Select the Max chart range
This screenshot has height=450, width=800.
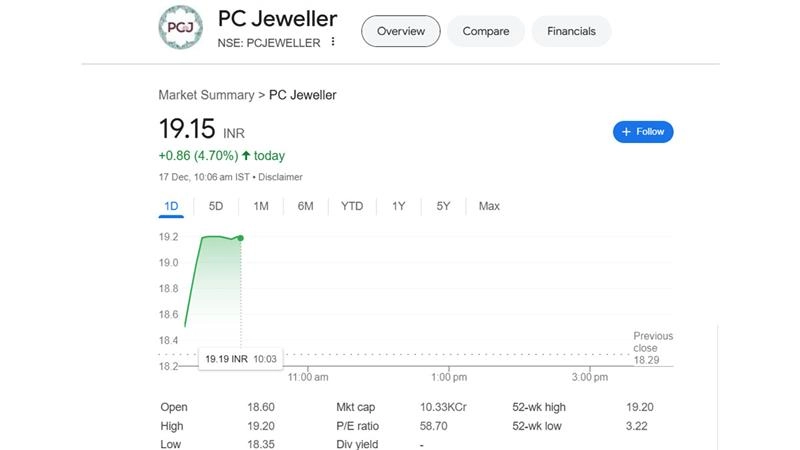tap(489, 206)
